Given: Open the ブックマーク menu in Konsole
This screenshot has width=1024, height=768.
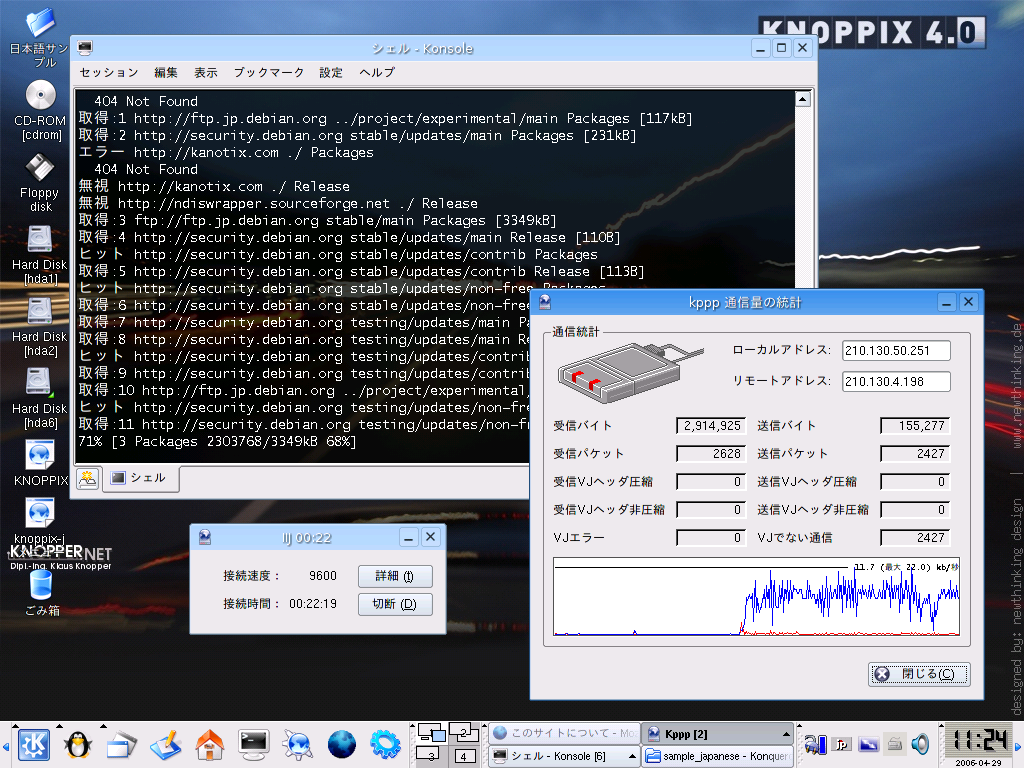Looking at the screenshot, I should pyautogui.click(x=269, y=72).
